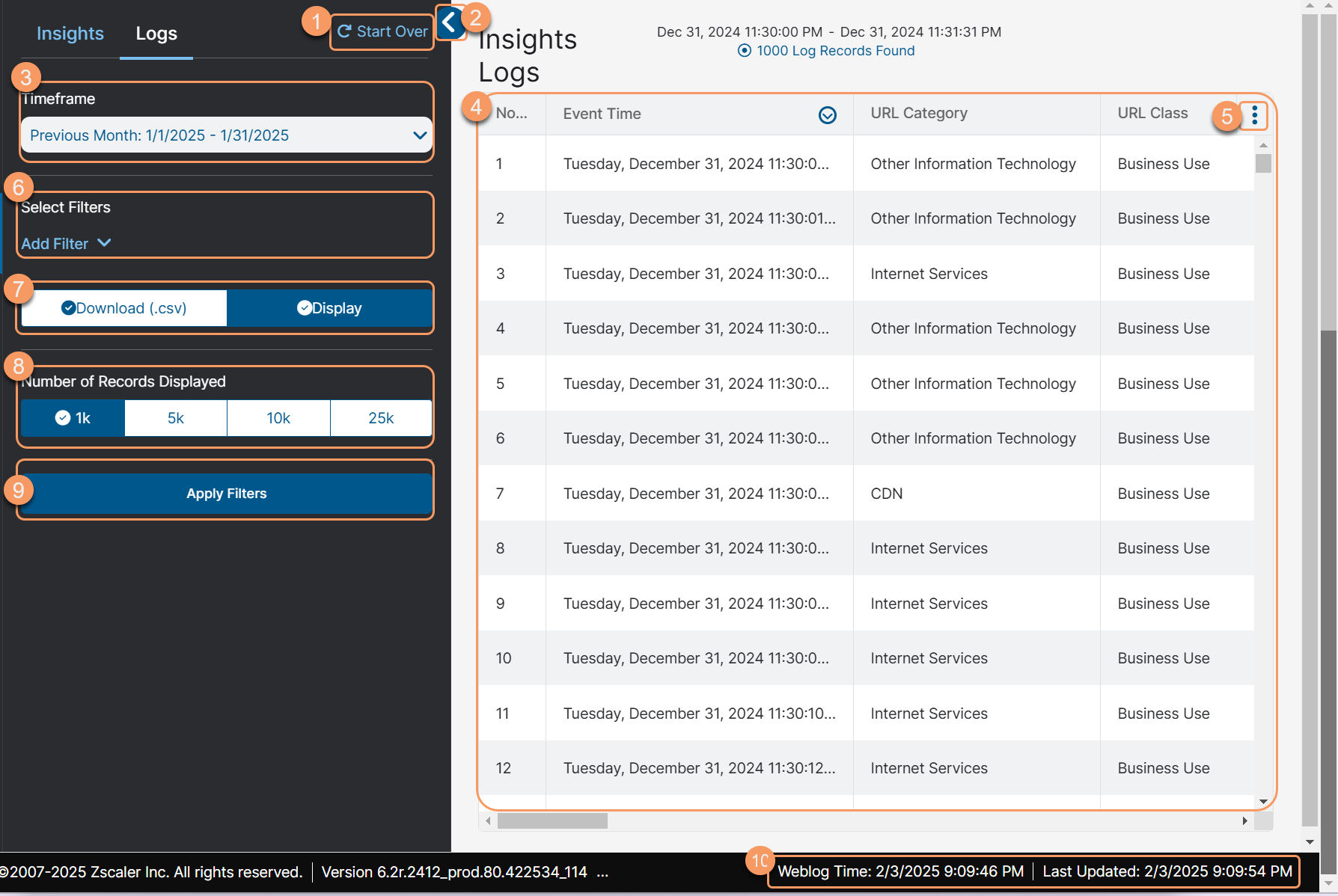1338x896 pixels.
Task: Open the table options kebab menu
Action: [x=1253, y=115]
